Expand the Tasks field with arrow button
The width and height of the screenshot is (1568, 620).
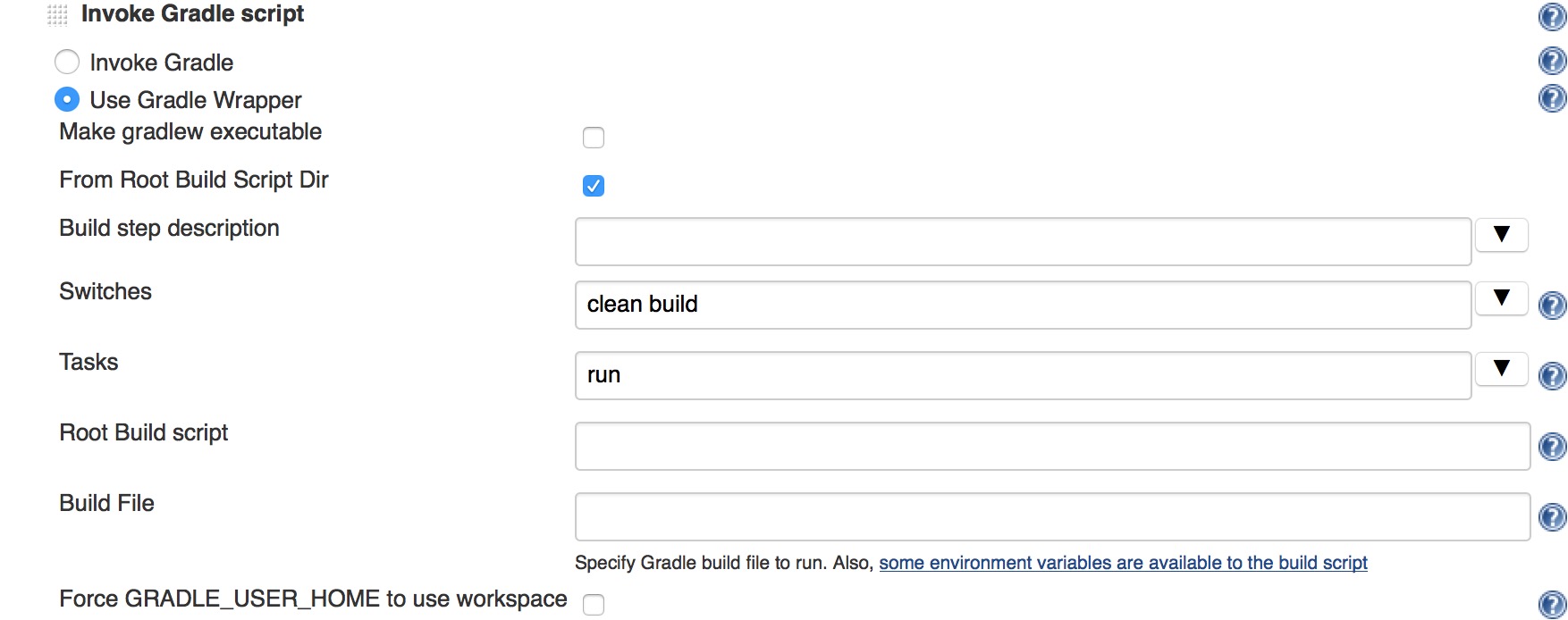click(x=1502, y=368)
